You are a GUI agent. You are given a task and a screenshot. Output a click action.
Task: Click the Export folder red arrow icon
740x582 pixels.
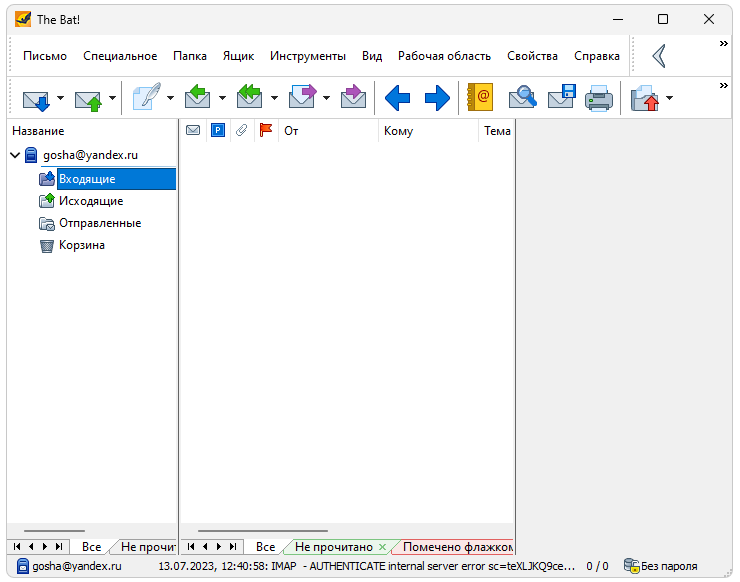pyautogui.click(x=645, y=98)
